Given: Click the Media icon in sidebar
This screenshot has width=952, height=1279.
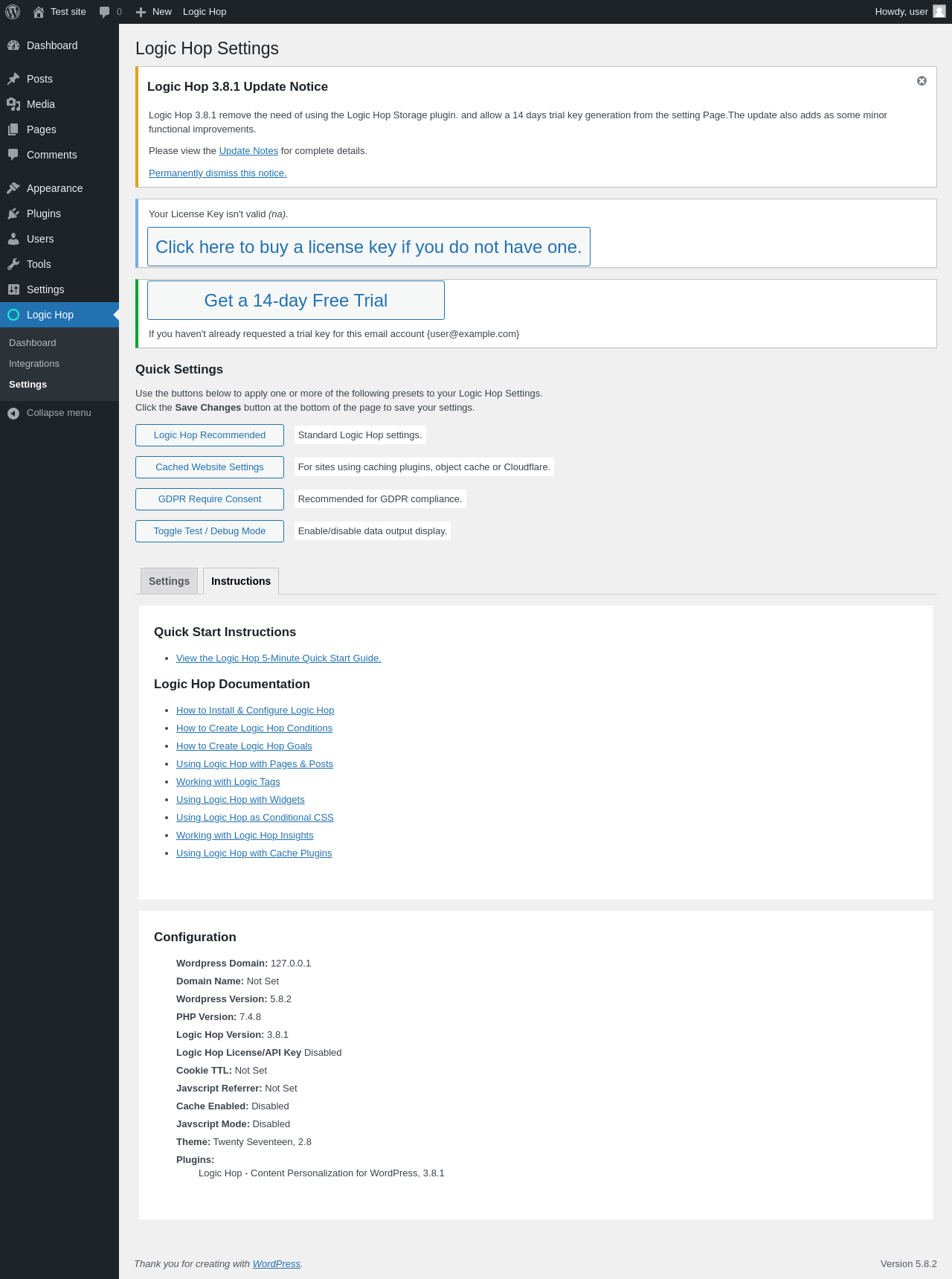Looking at the screenshot, I should coord(13,104).
